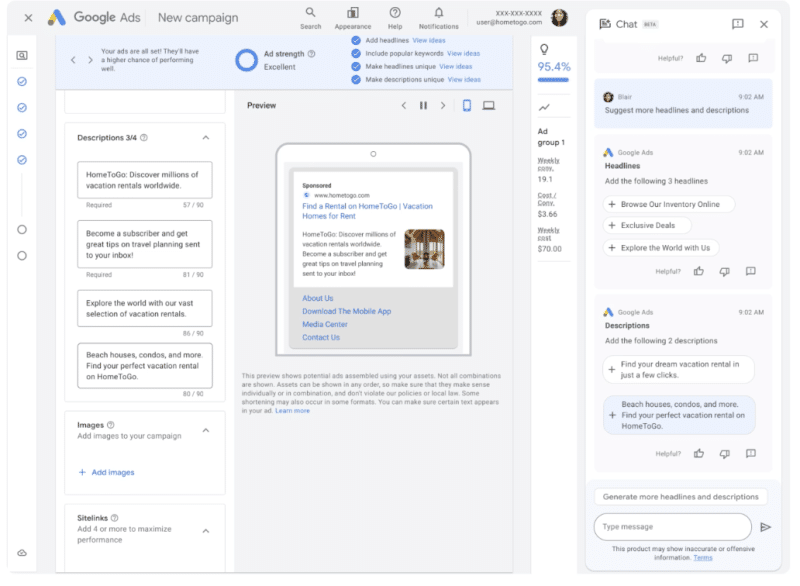Screen dimensions: 800x586
Task: Click Make descriptions unique checkmark
Action: pos(356,80)
